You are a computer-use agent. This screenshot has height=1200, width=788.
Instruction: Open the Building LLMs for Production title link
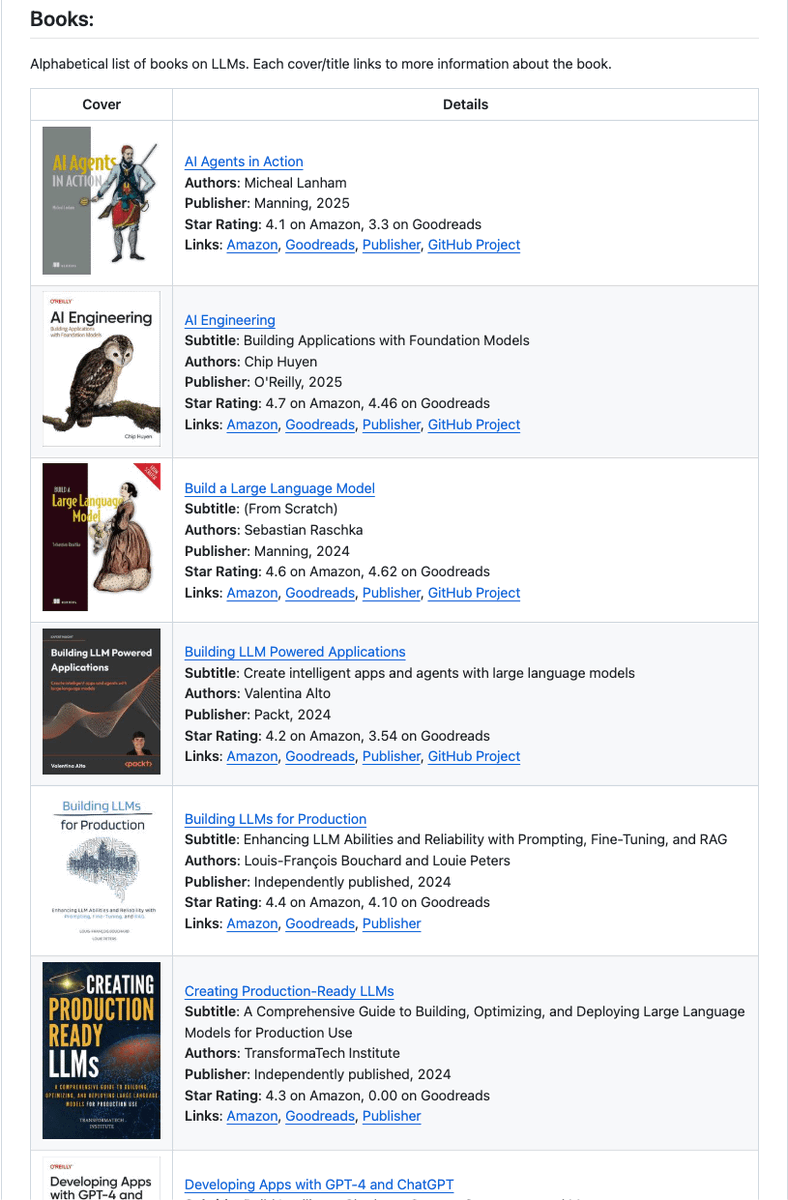(x=276, y=818)
